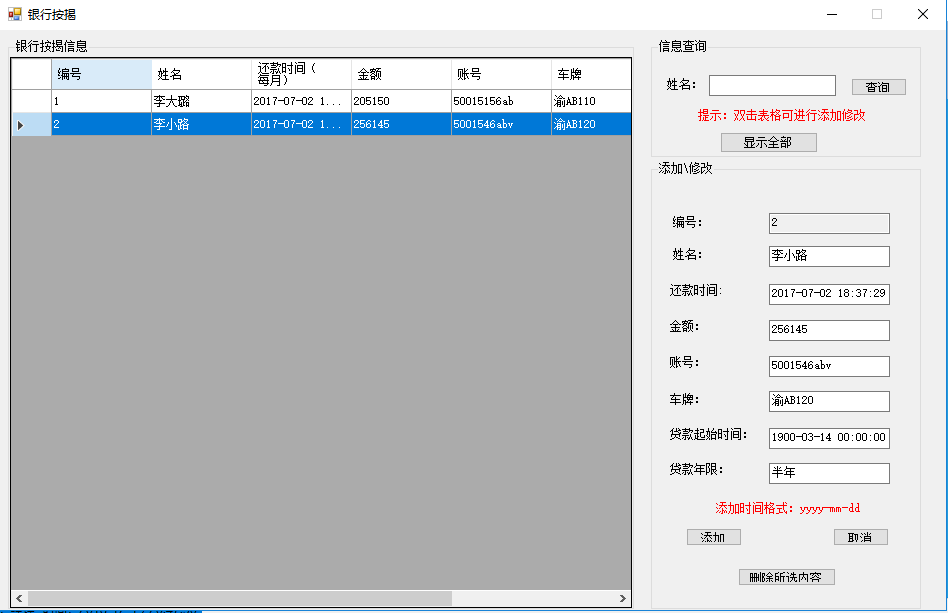Click the 账号 column header

coord(501,74)
